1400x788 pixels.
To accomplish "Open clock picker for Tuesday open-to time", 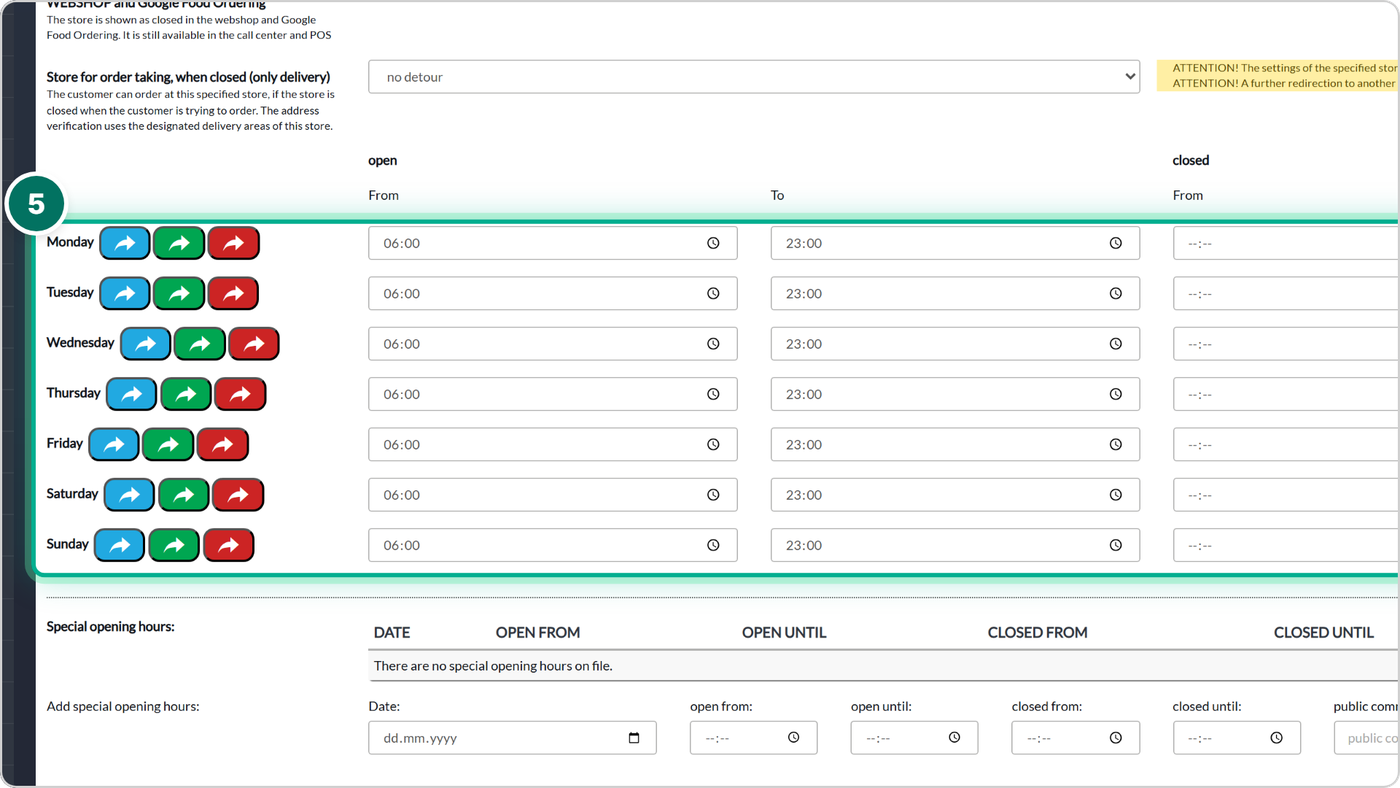I will click(1115, 293).
